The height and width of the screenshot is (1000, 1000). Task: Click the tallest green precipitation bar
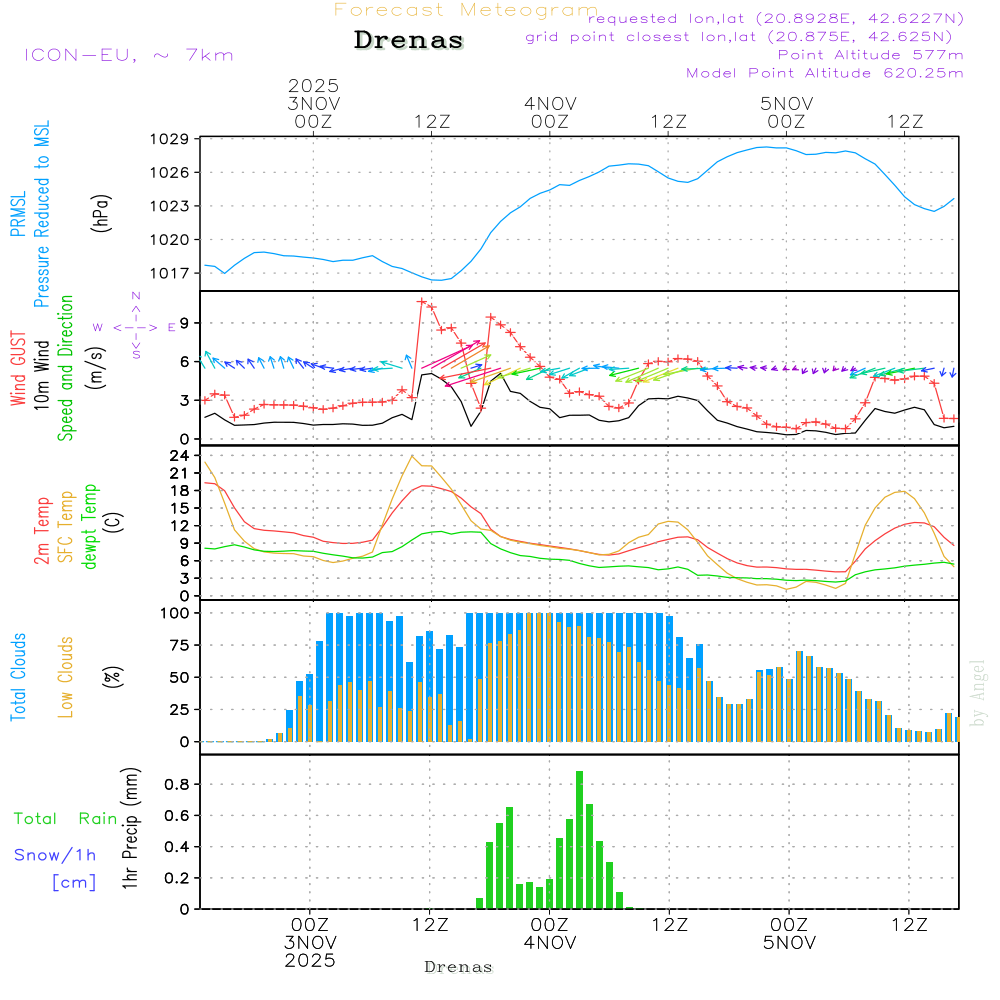pos(579,840)
